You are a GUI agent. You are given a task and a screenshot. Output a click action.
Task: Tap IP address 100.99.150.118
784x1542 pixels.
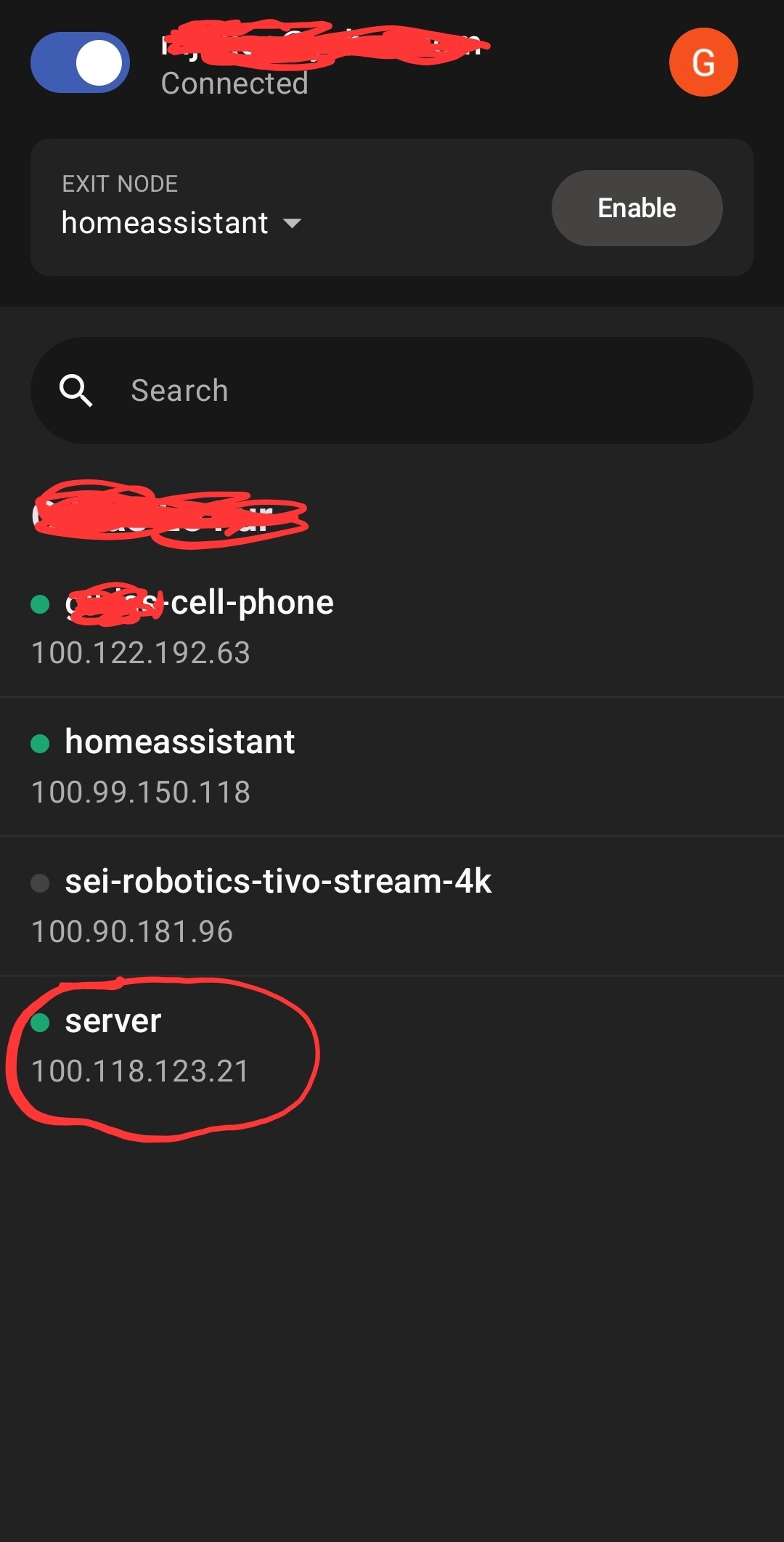[x=141, y=792]
